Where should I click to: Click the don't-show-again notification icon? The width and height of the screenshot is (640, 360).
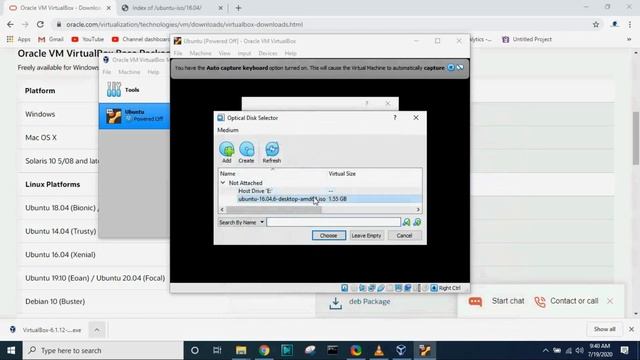click(x=460, y=67)
